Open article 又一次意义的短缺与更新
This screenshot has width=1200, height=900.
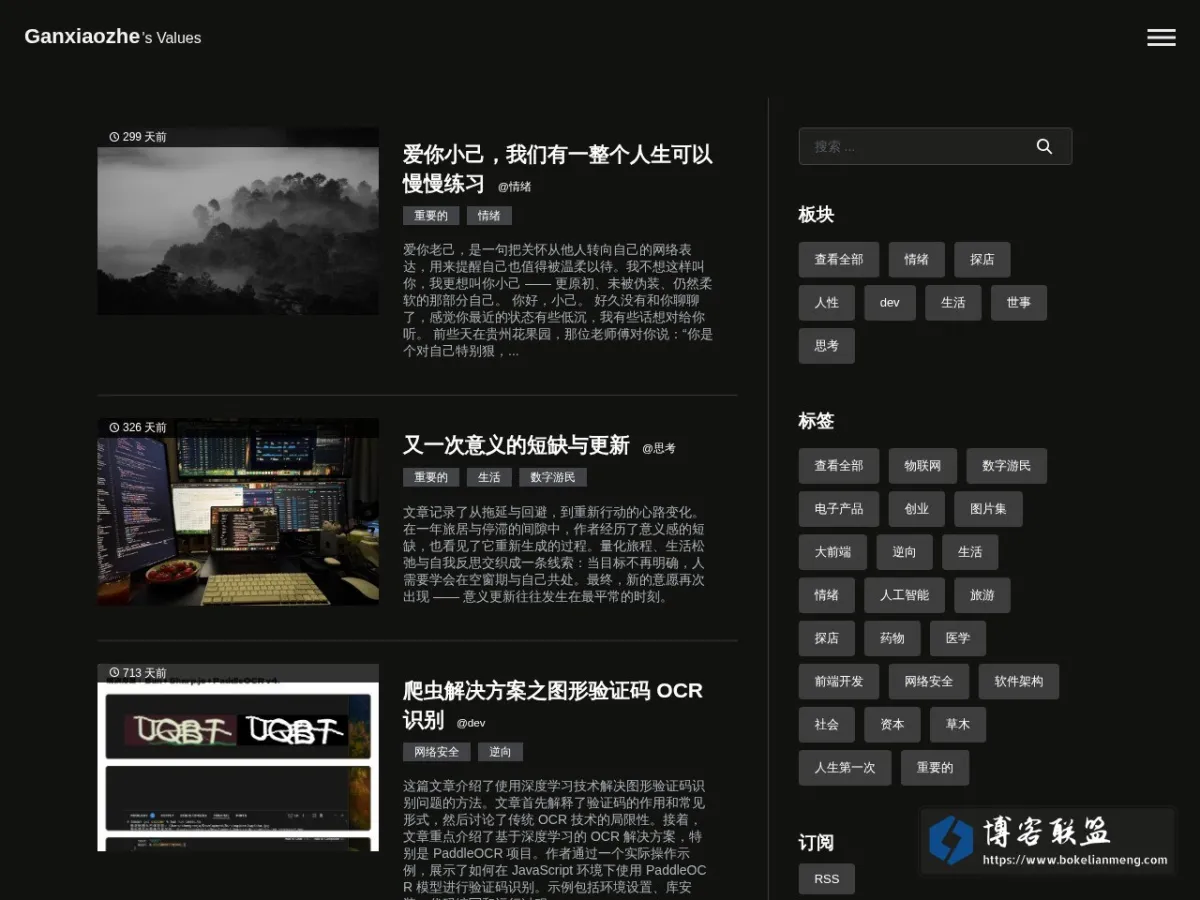516,445
